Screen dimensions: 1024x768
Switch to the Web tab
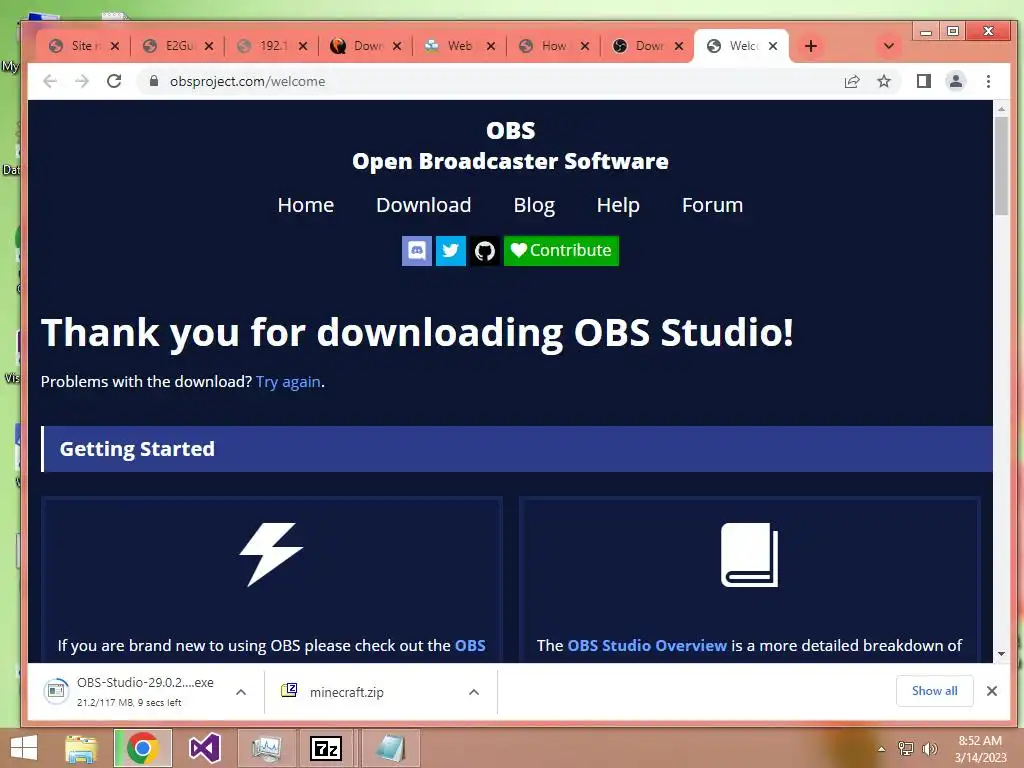pyautogui.click(x=459, y=46)
